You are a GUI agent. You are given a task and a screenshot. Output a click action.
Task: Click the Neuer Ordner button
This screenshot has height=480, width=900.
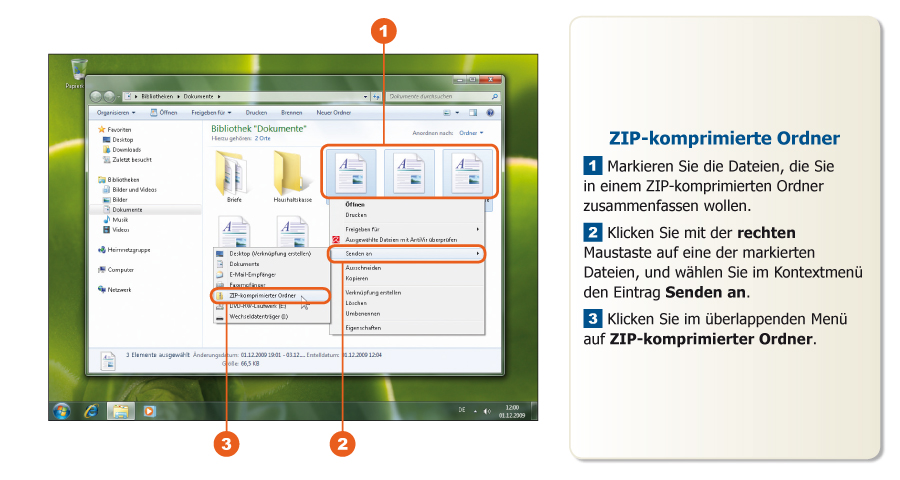click(x=333, y=113)
